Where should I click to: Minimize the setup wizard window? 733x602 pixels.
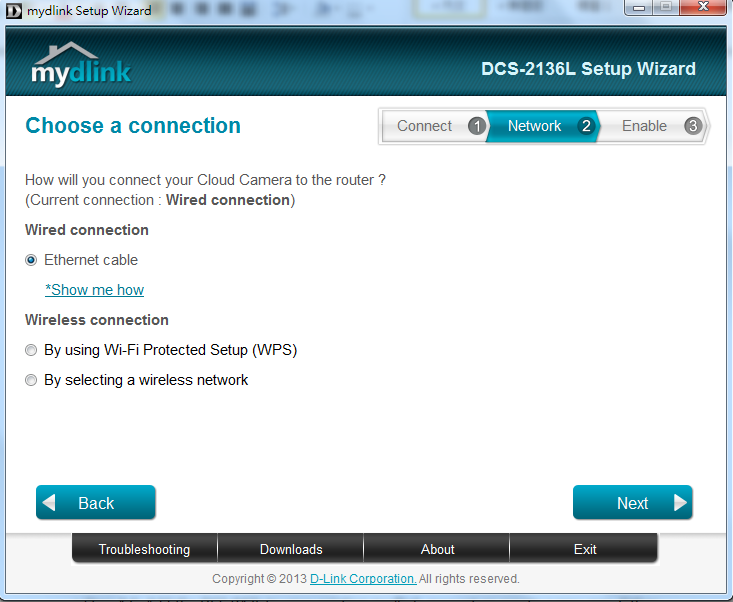pos(639,7)
